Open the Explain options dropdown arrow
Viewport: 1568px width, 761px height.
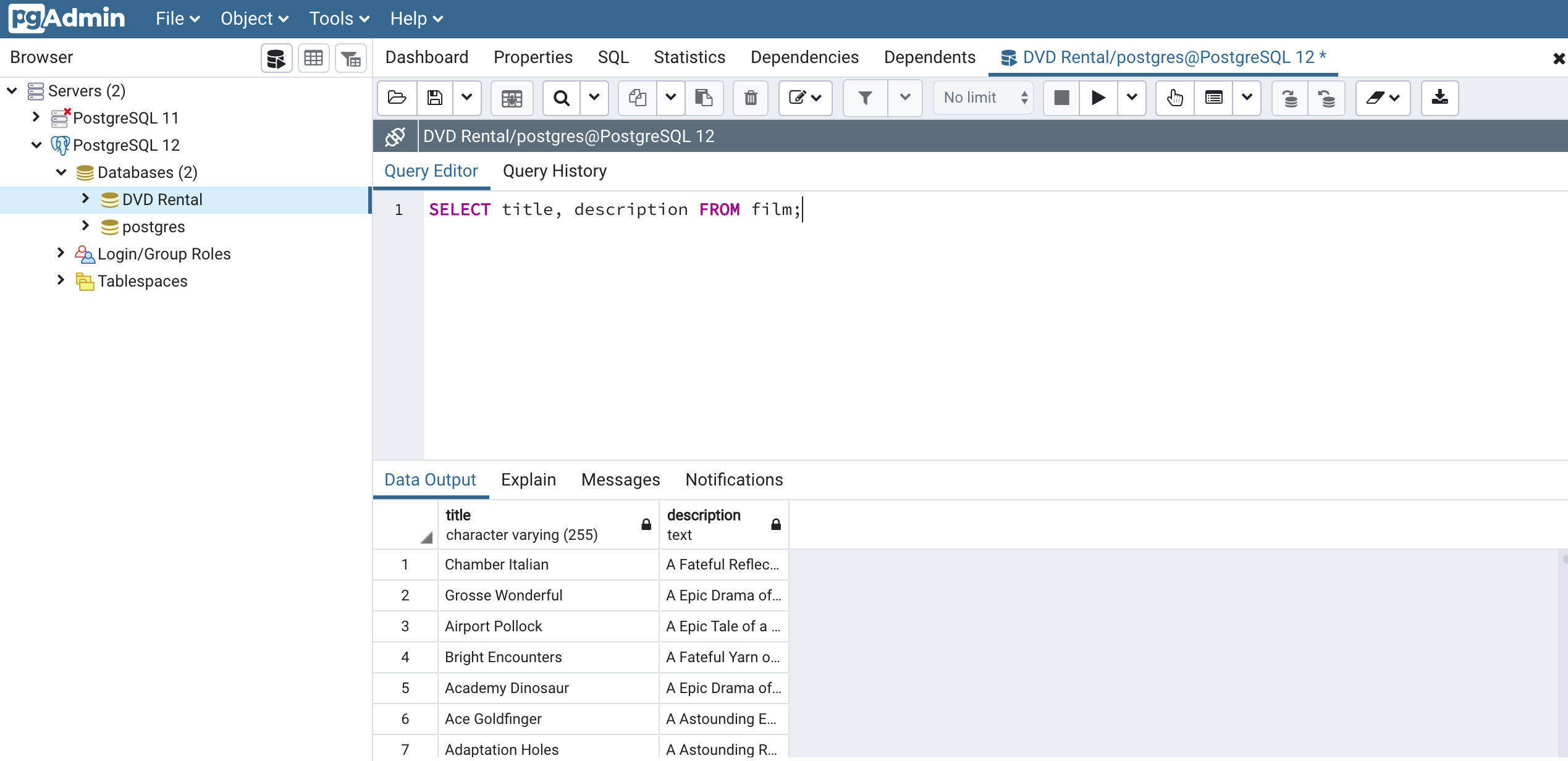coord(1247,98)
